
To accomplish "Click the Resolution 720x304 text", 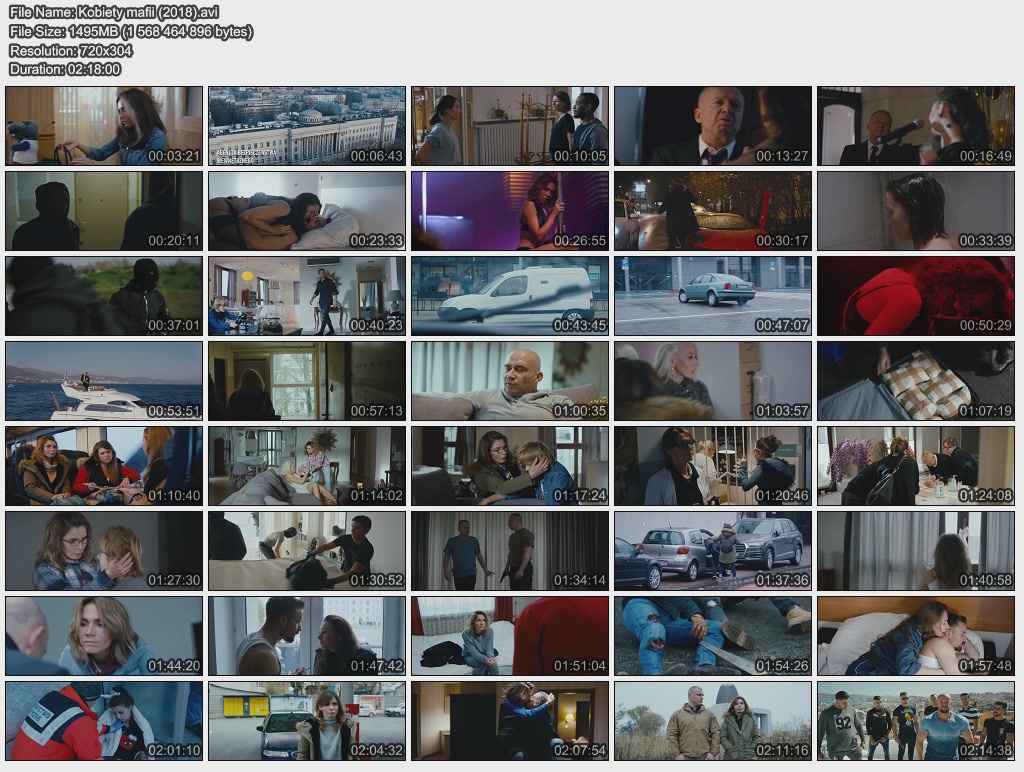I will pyautogui.click(x=71, y=50).
